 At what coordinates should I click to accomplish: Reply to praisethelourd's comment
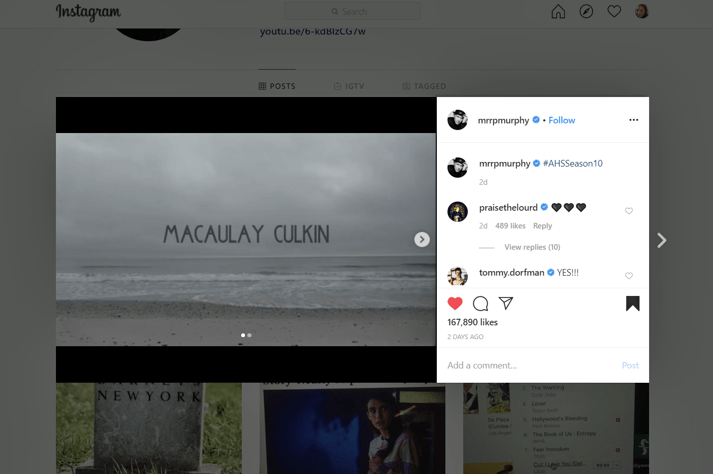[542, 226]
